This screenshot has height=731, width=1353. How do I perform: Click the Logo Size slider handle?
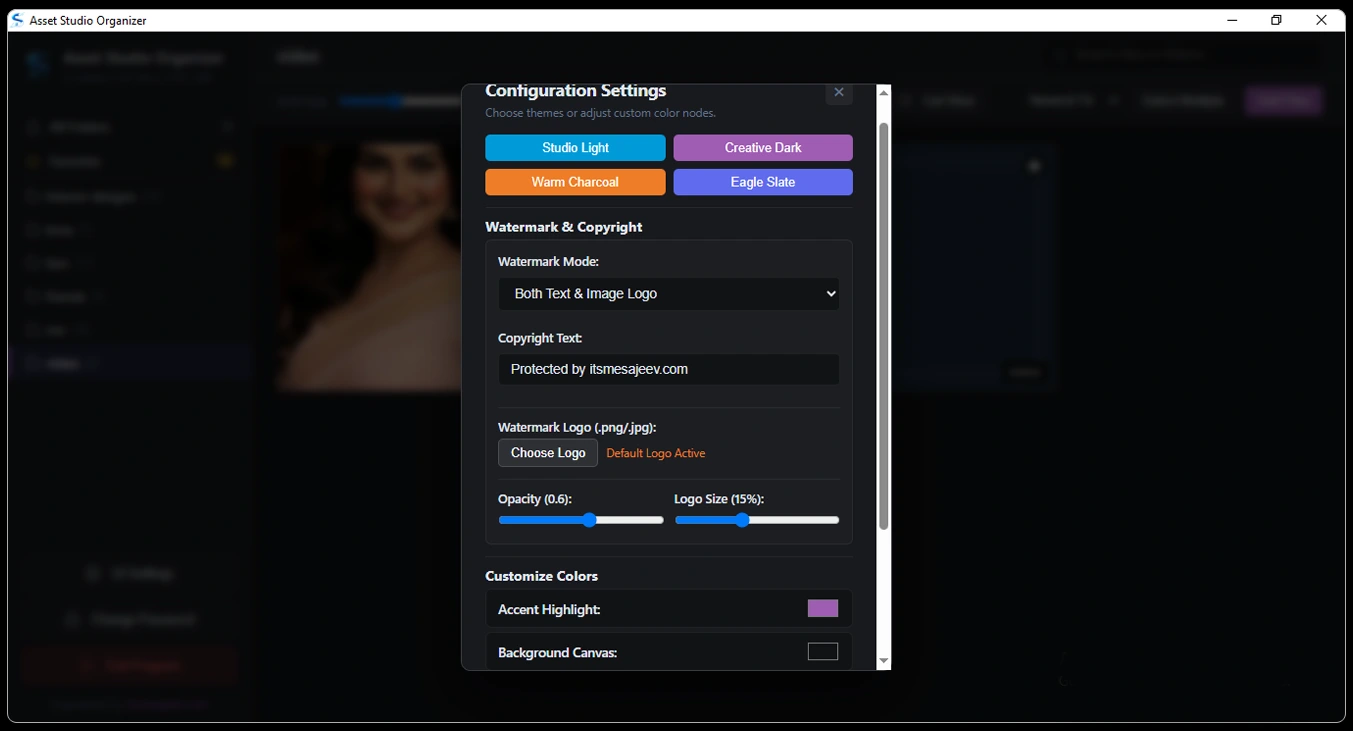click(x=742, y=520)
